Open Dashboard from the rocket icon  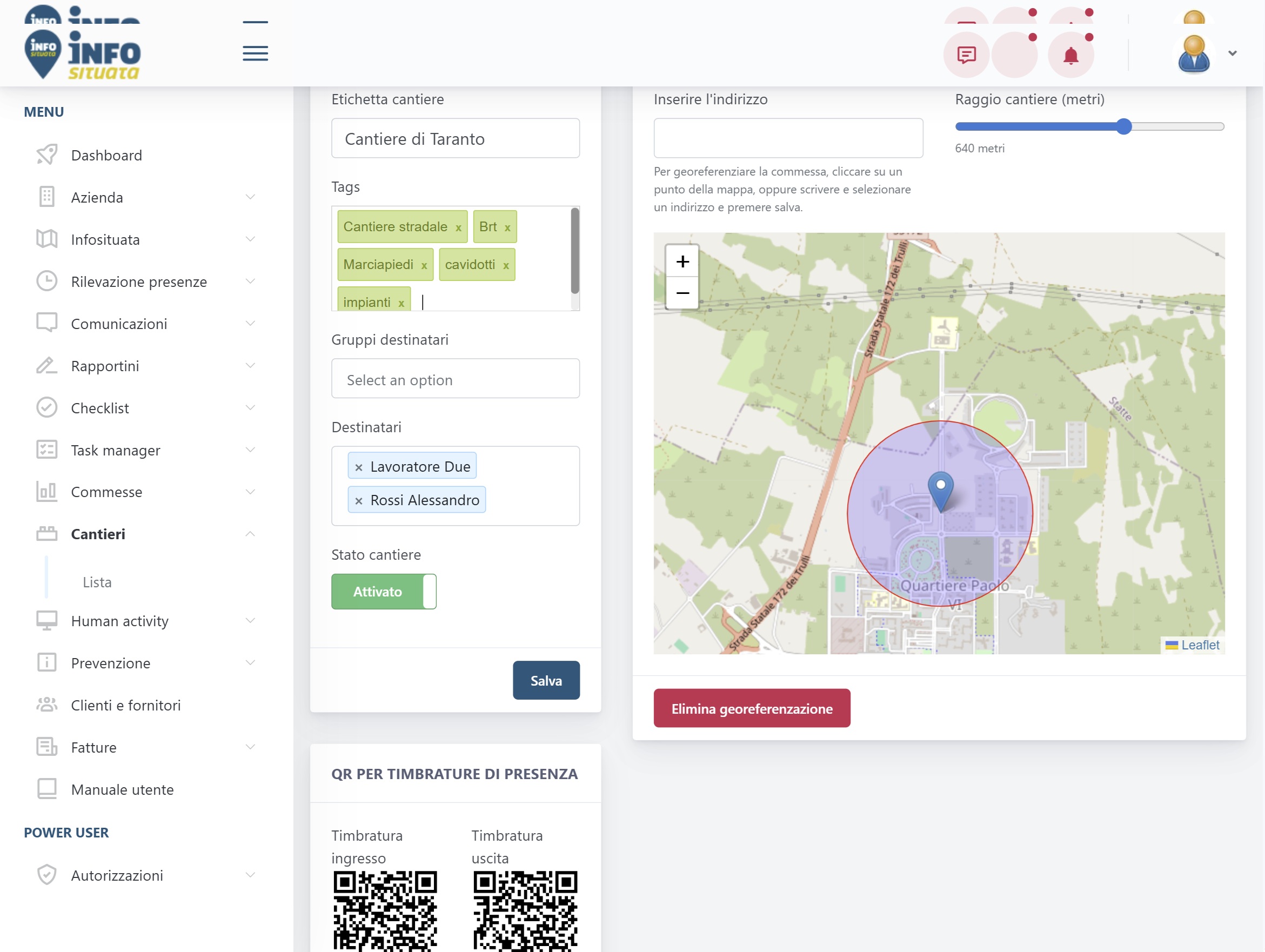(46, 155)
